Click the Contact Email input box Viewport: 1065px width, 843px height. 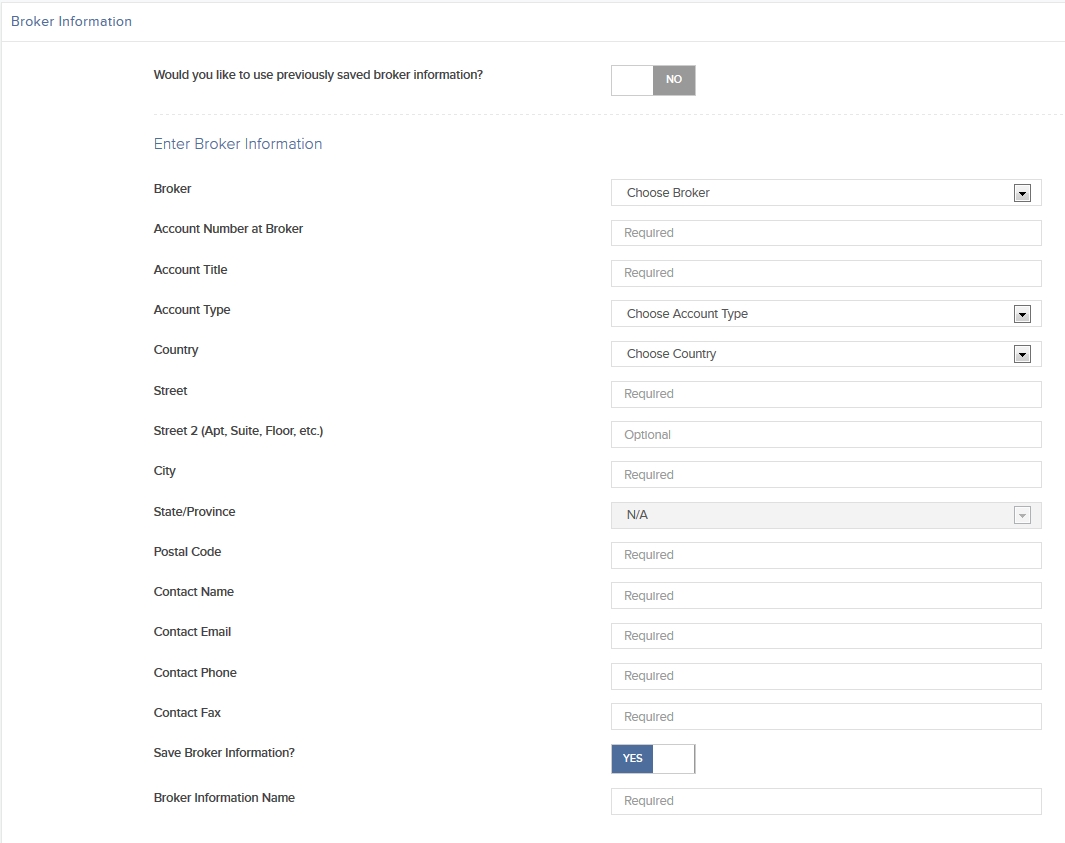(826, 636)
